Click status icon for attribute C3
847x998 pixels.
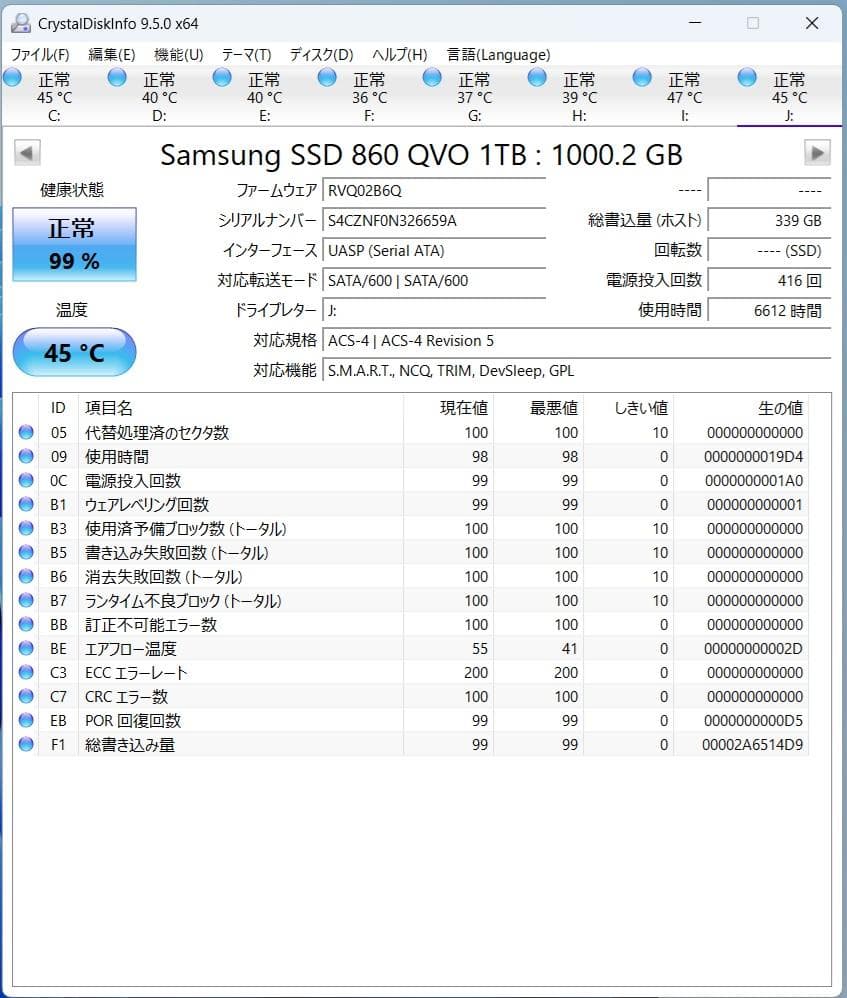tap(26, 672)
